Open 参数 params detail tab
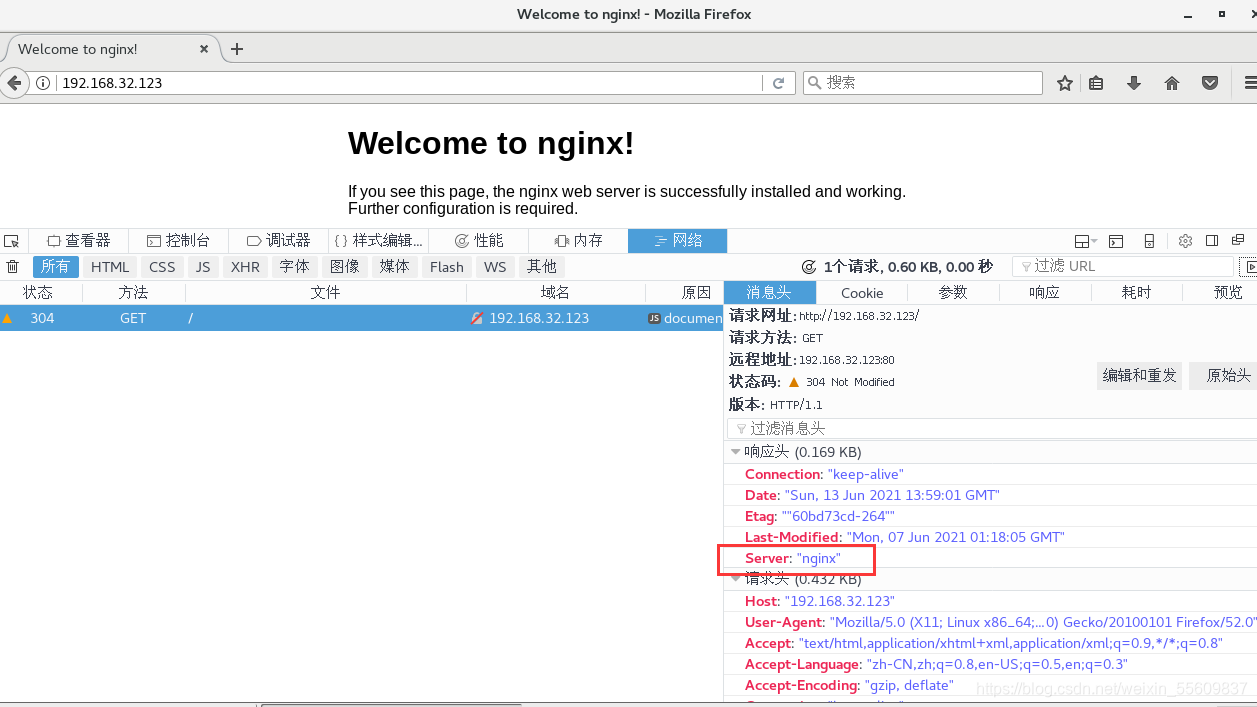 (953, 293)
